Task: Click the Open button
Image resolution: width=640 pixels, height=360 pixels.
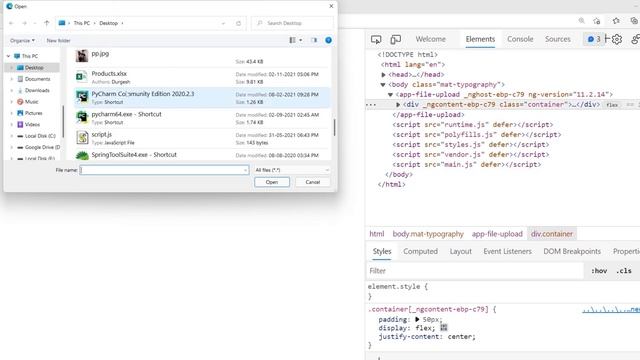Action: (x=272, y=182)
